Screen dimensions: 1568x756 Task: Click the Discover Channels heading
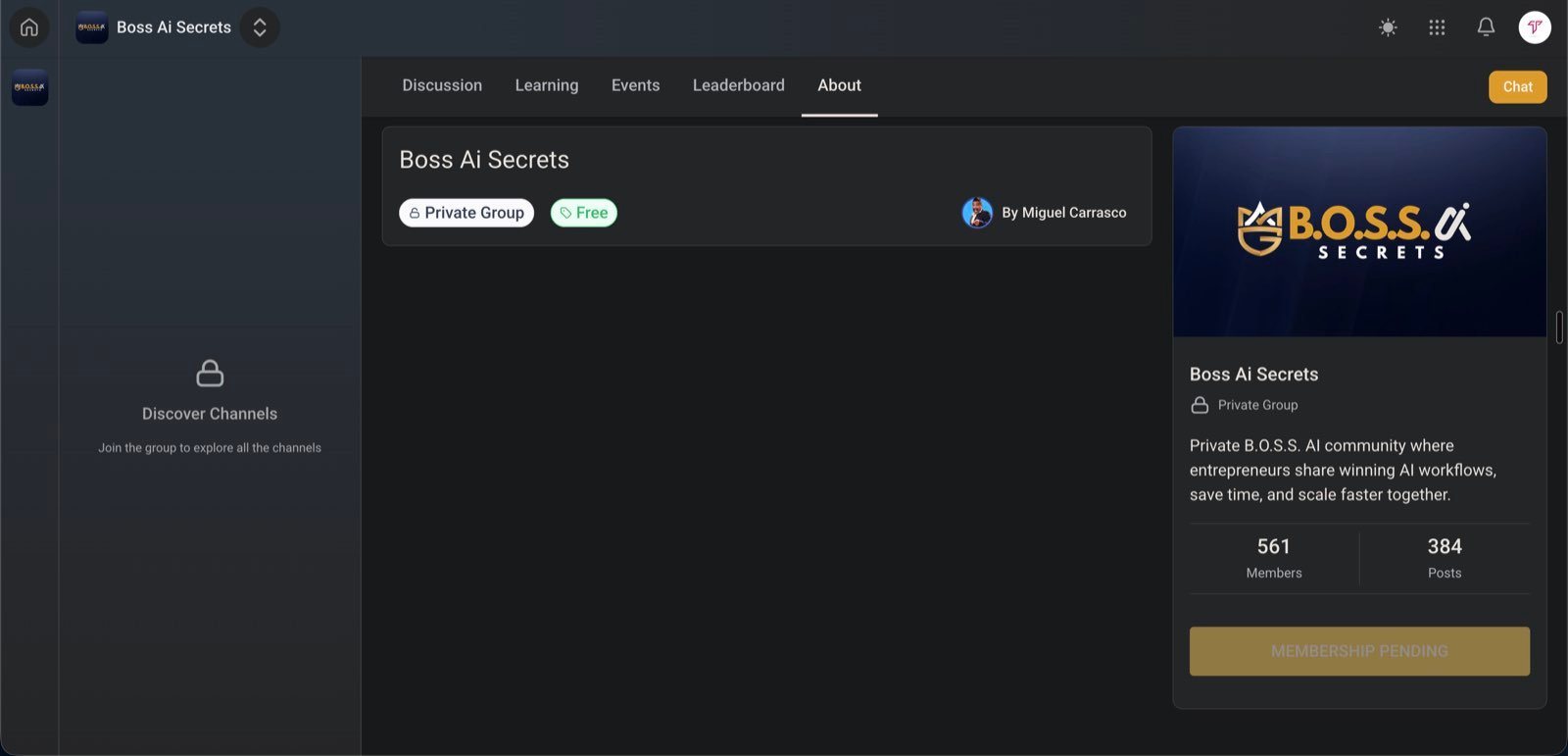point(210,414)
